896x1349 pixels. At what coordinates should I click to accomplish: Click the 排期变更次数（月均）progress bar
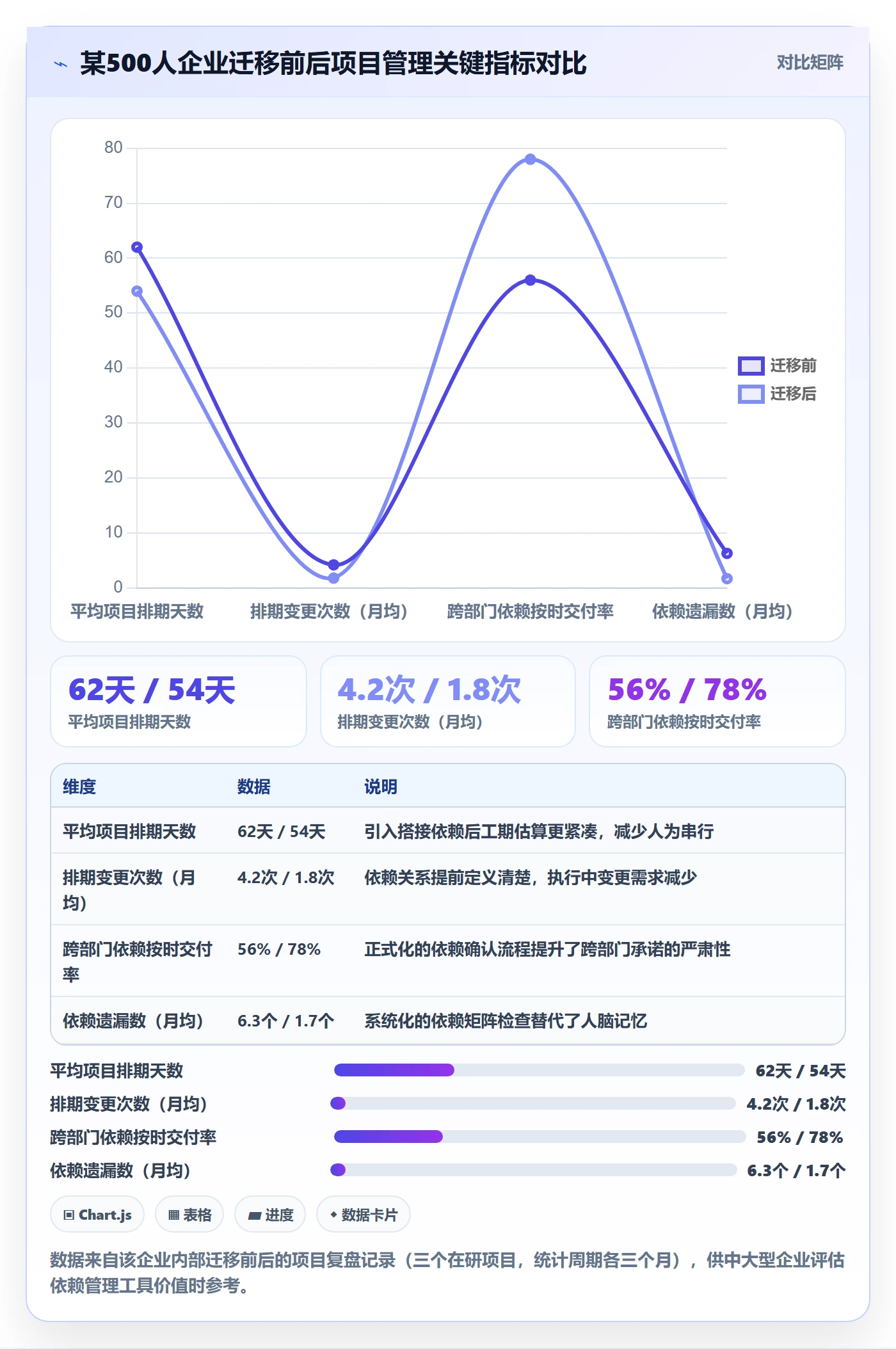point(533,1103)
